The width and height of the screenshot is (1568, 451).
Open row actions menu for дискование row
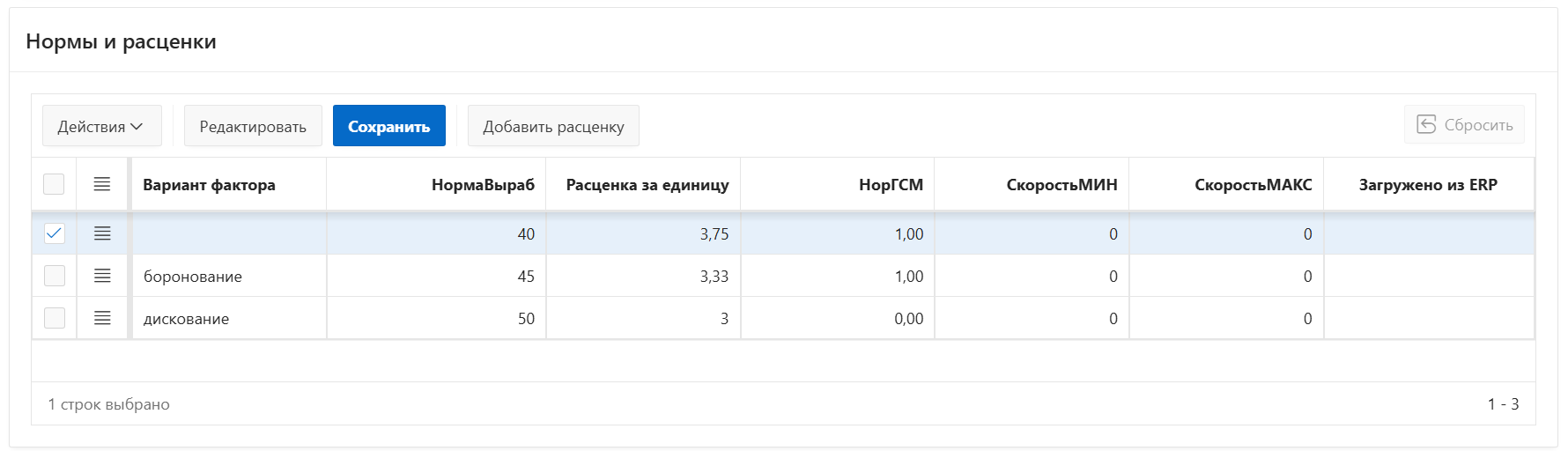click(x=102, y=318)
